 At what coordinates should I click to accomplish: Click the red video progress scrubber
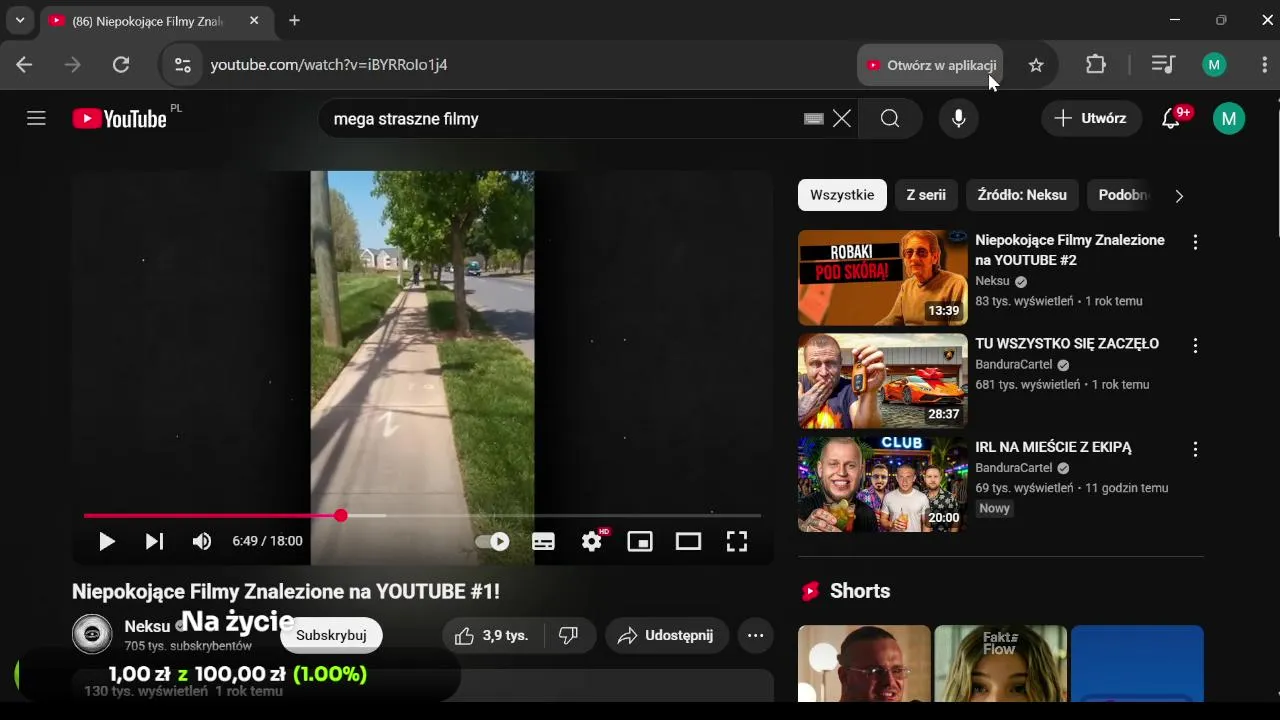pyautogui.click(x=341, y=515)
